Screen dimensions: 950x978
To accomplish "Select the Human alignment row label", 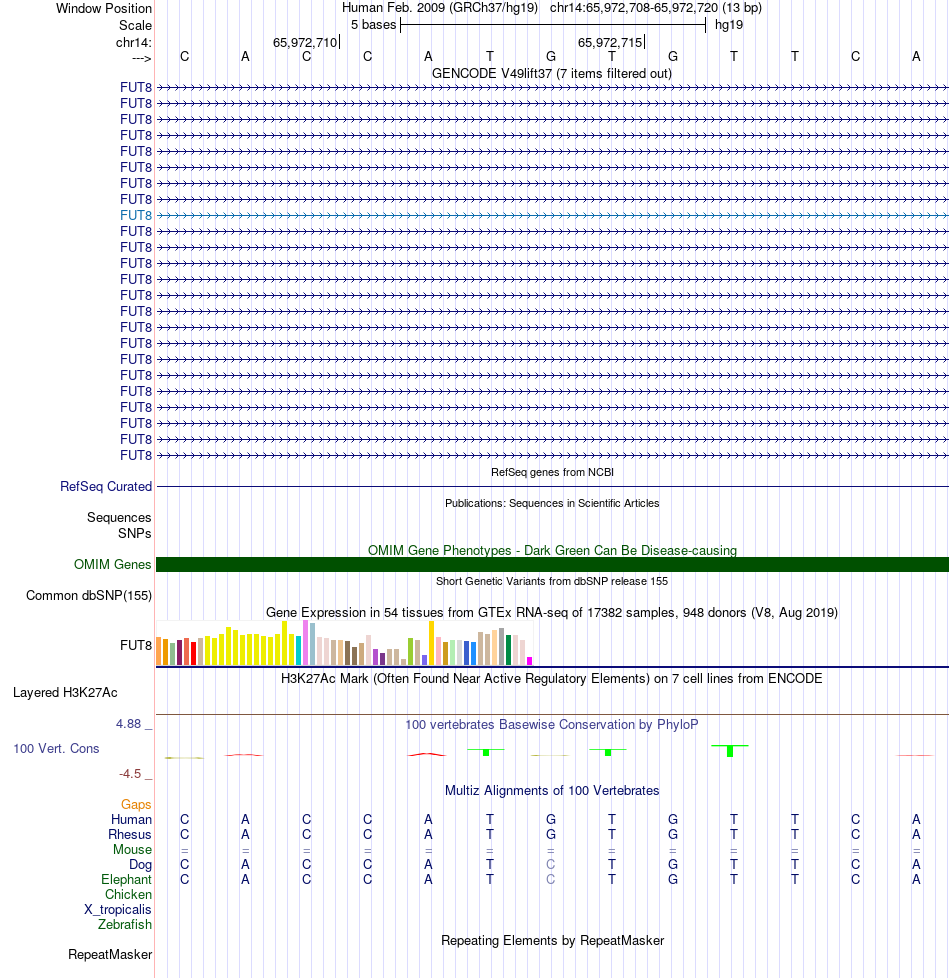I will [131, 820].
